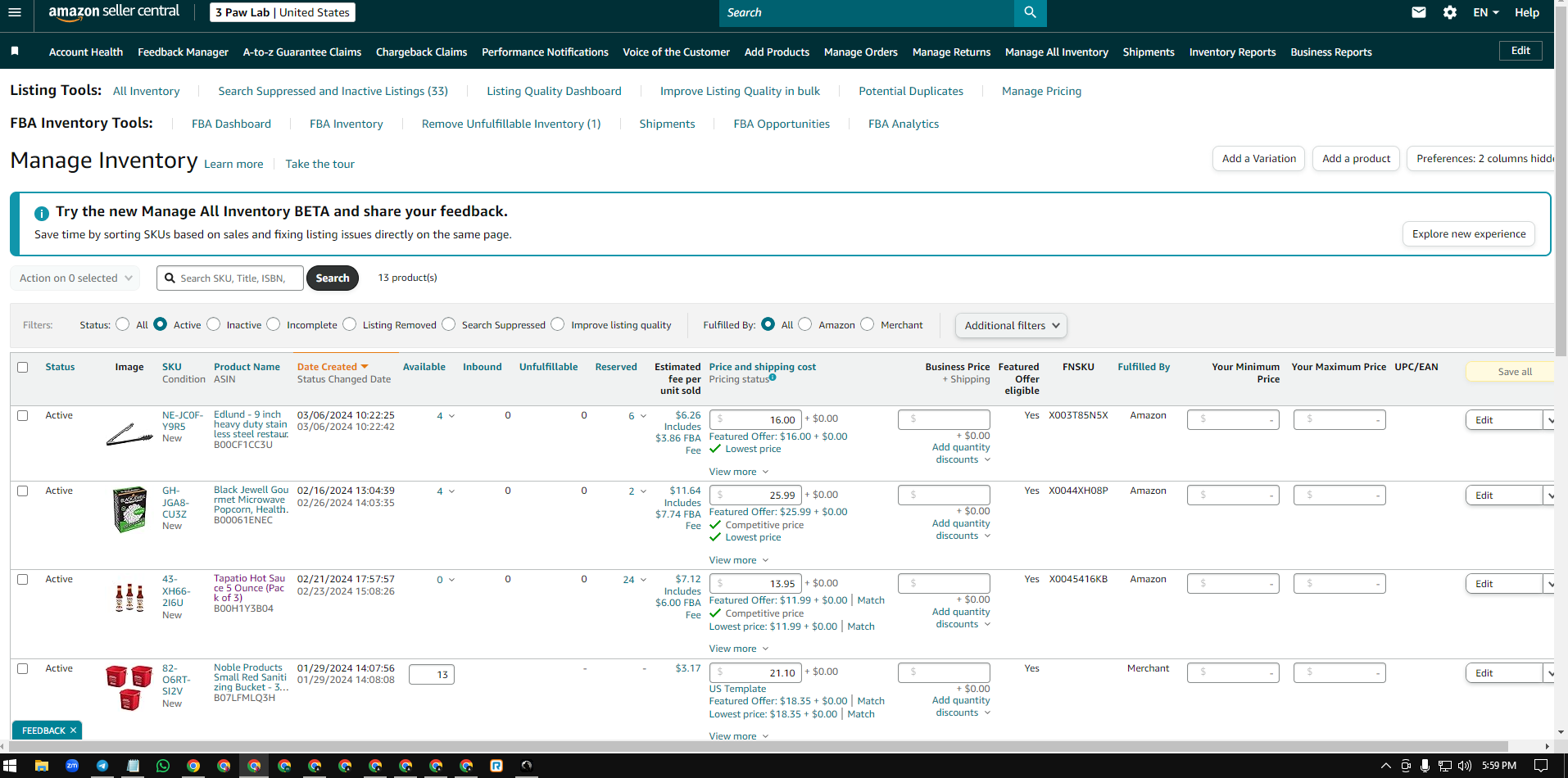The width and height of the screenshot is (1568, 778).
Task: Check the box for the Black Jewell popcorn row
Action: pyautogui.click(x=23, y=491)
